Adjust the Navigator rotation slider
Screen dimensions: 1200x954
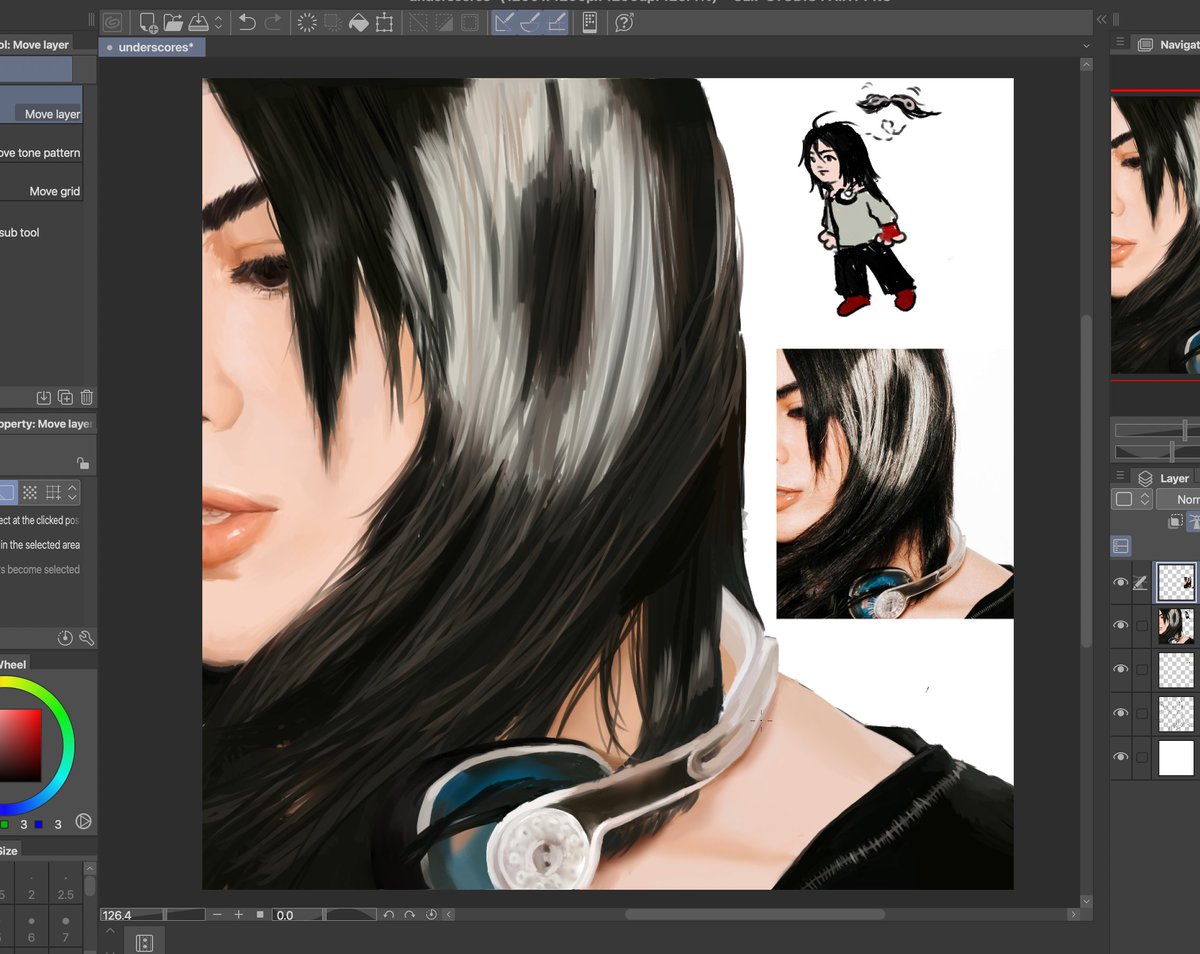(x=1157, y=452)
